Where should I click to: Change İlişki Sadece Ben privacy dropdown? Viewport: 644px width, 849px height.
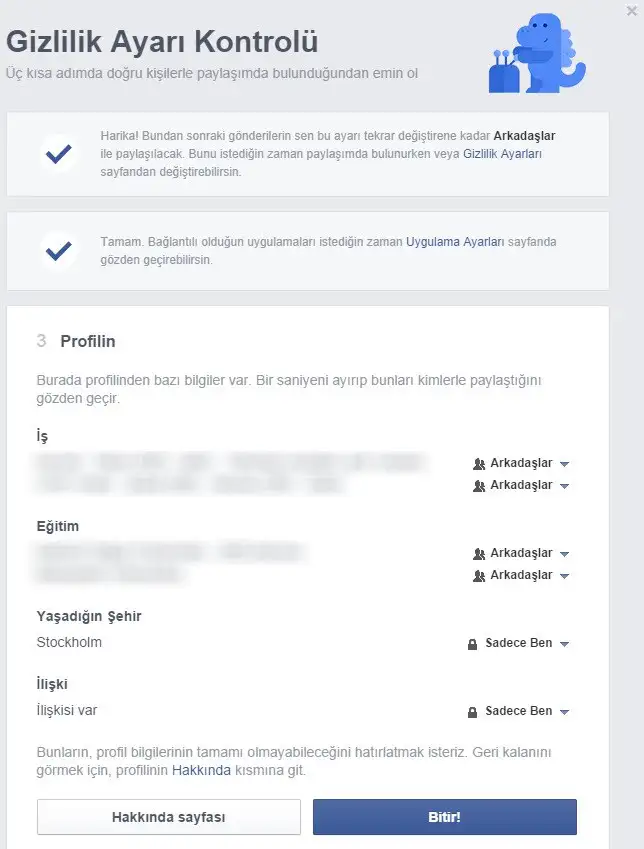pyautogui.click(x=518, y=711)
